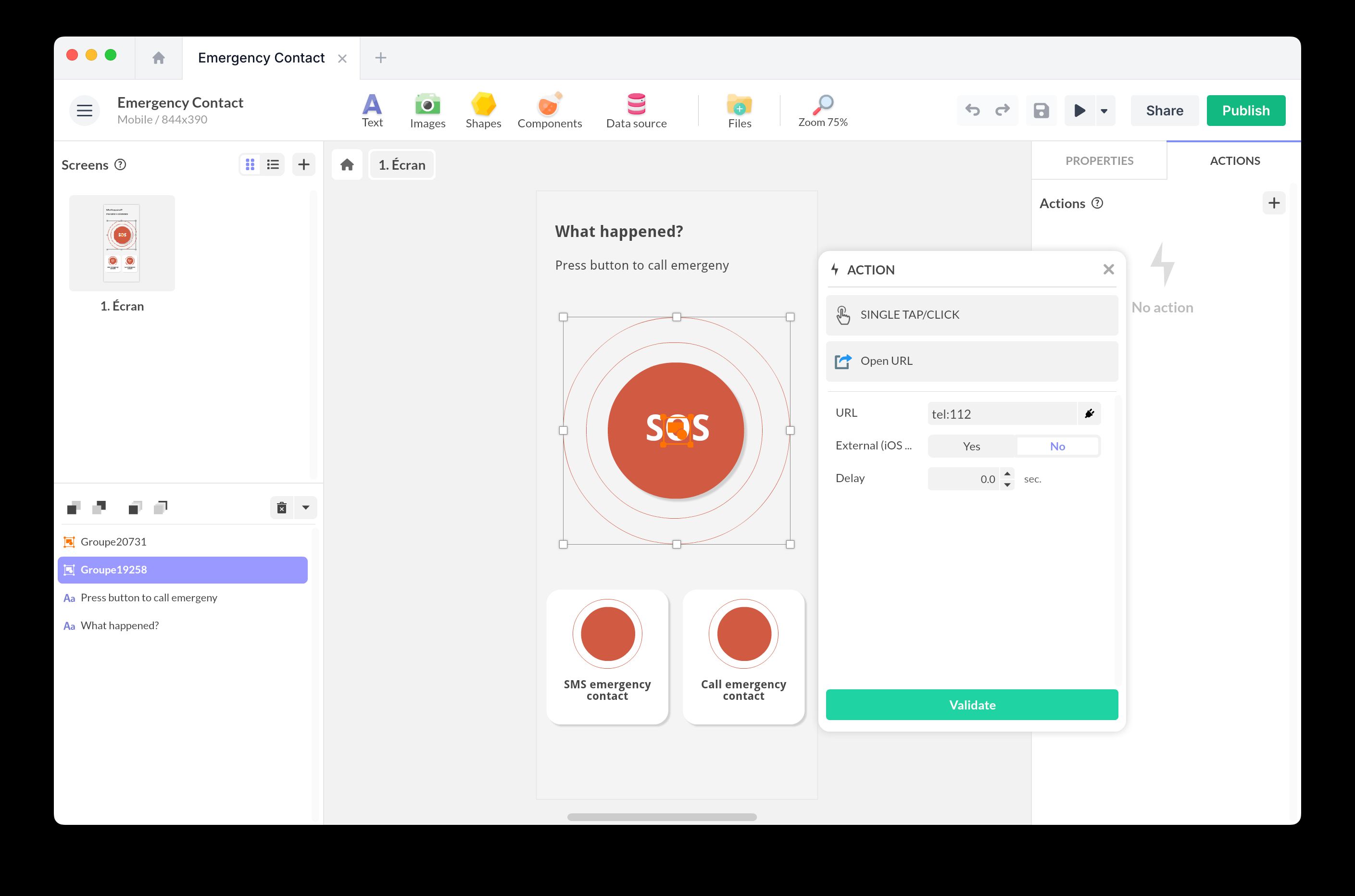Click the save project icon
Image resolution: width=1355 pixels, height=896 pixels.
pos(1041,110)
